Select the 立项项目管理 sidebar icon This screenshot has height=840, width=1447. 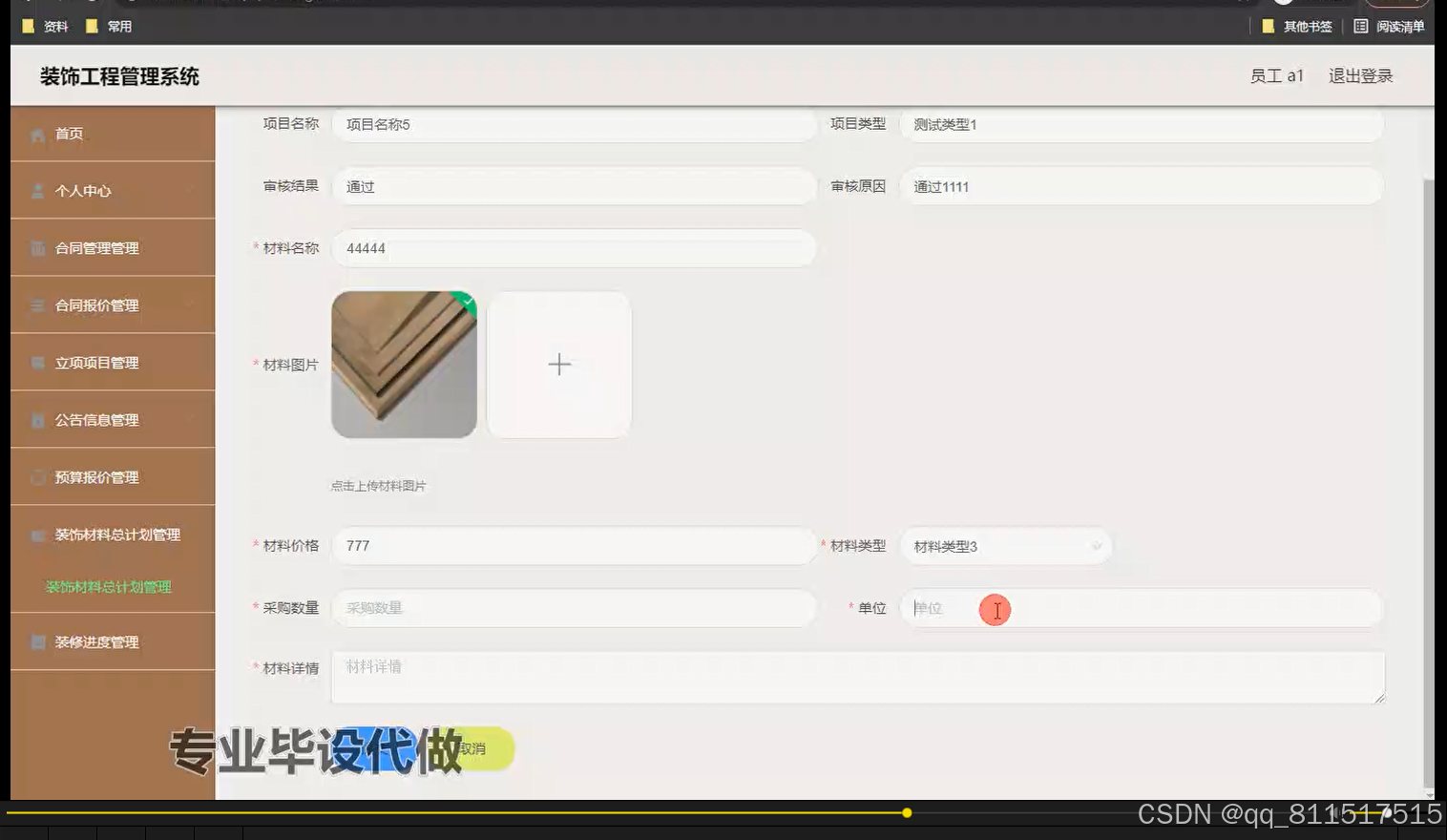(37, 363)
